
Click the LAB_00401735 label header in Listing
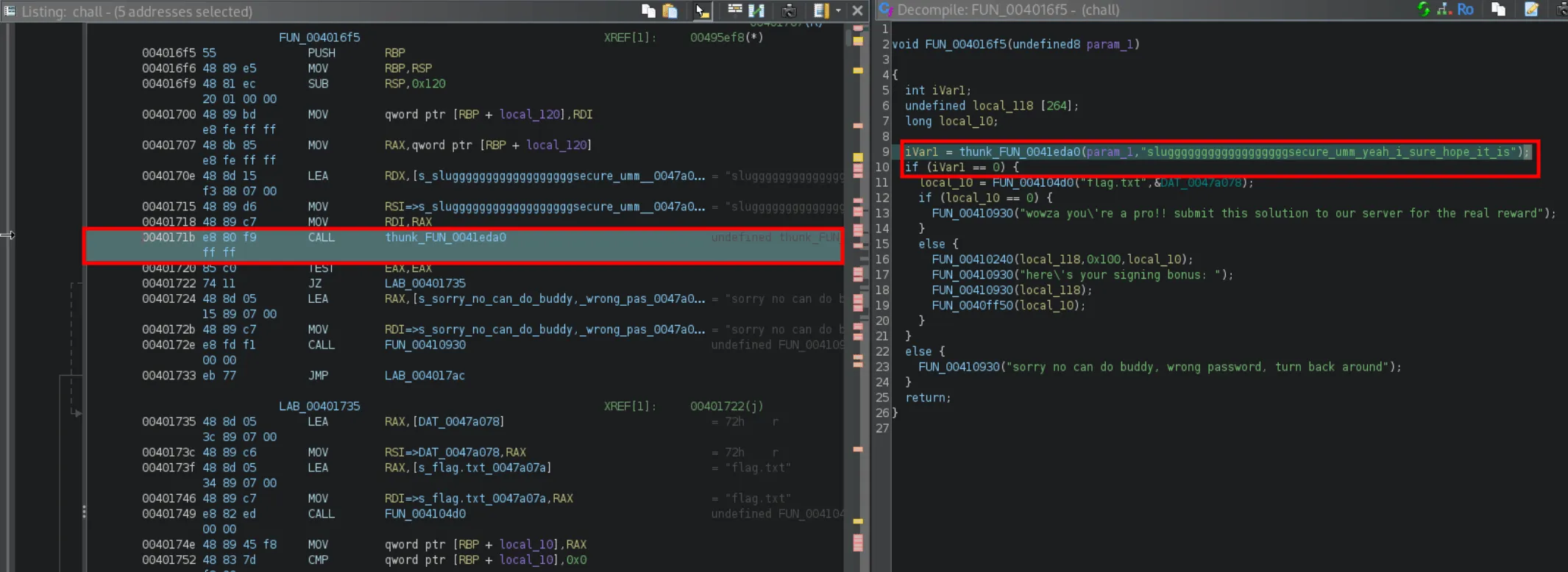[x=319, y=407]
